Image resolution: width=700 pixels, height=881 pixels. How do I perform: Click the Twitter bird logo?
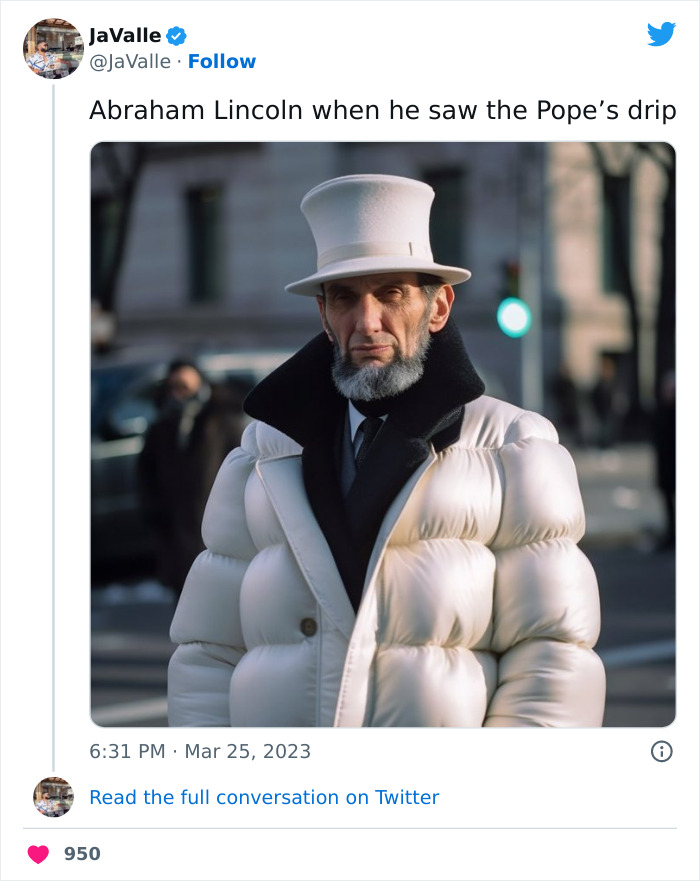[661, 34]
